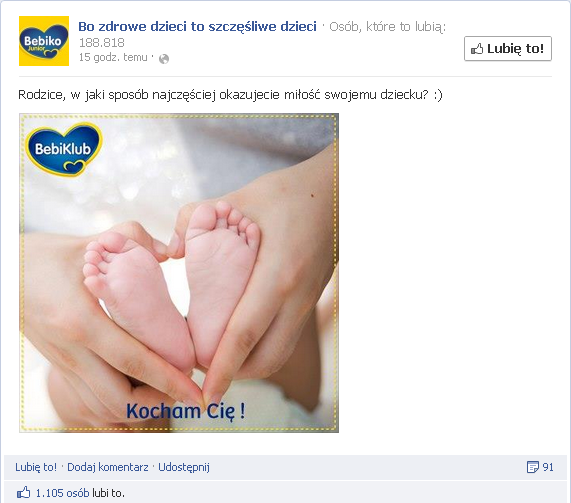This screenshot has height=503, width=571.
Task: Click the page like count "188.818"
Action: pos(102,43)
